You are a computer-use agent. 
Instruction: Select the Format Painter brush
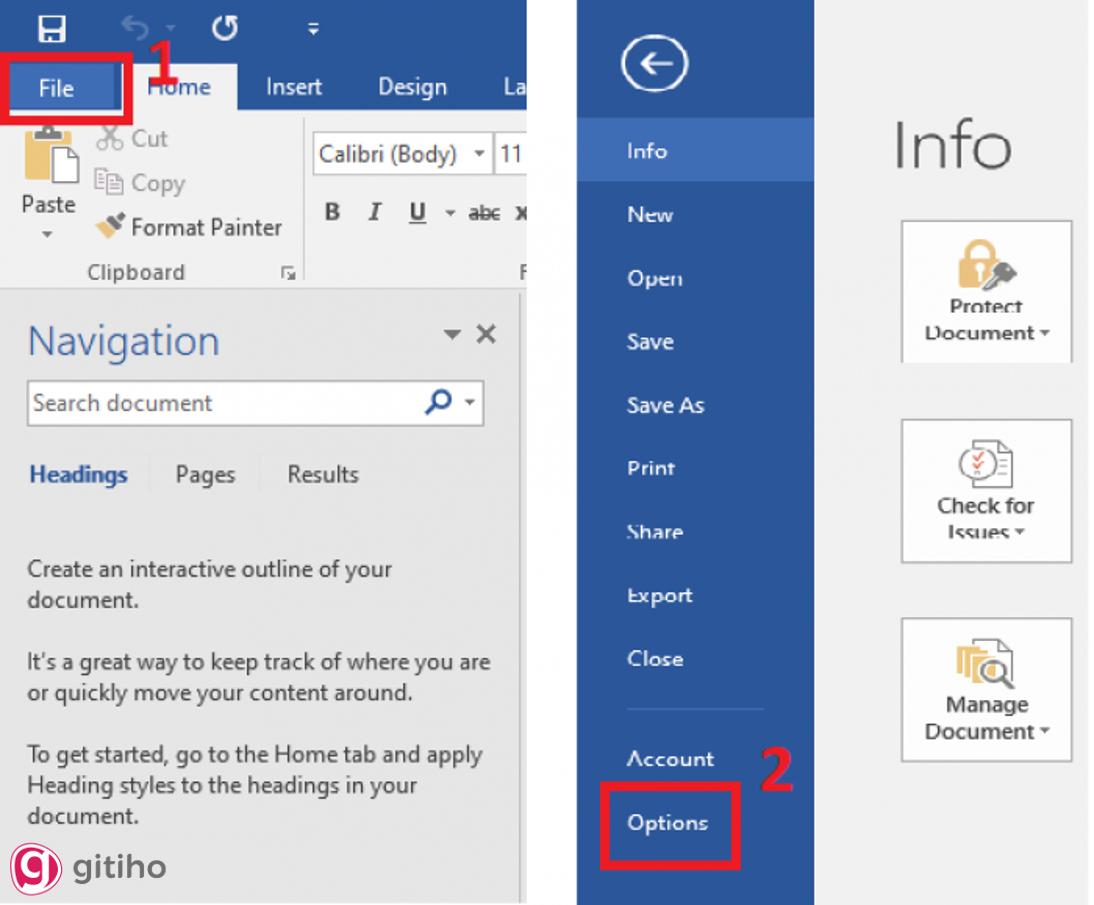[189, 227]
